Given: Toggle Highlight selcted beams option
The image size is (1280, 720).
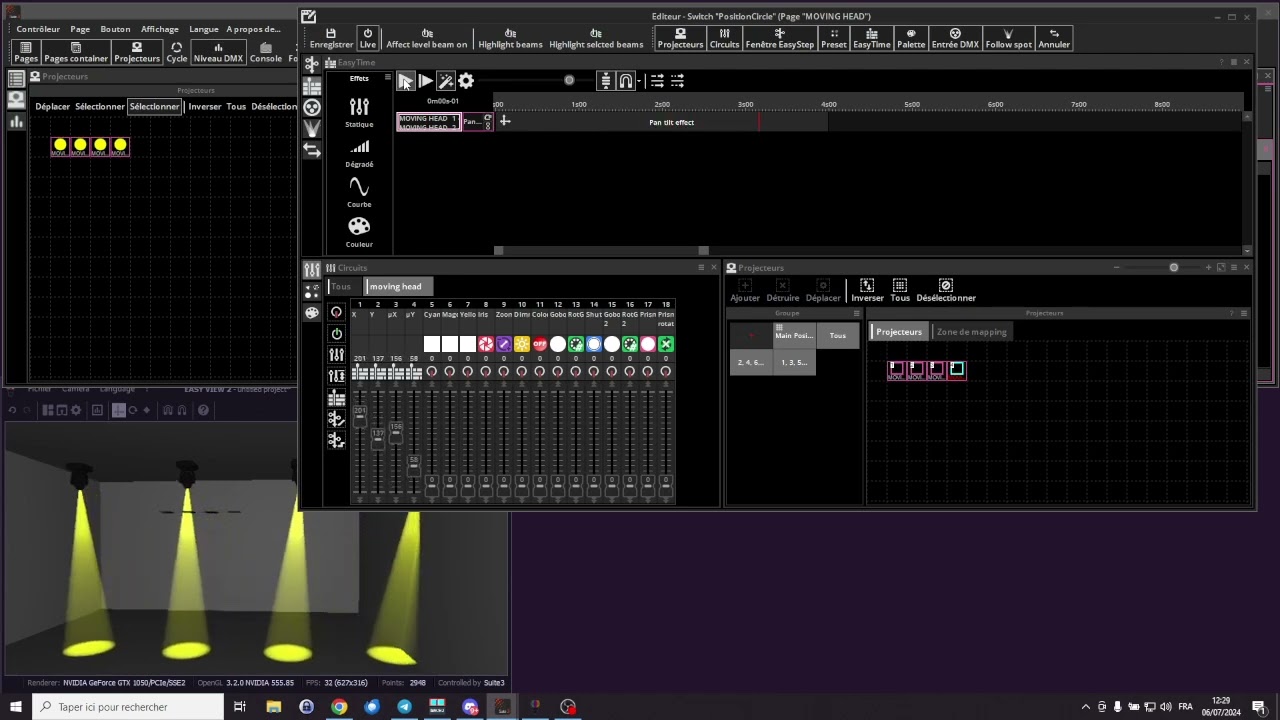Looking at the screenshot, I should tap(596, 38).
